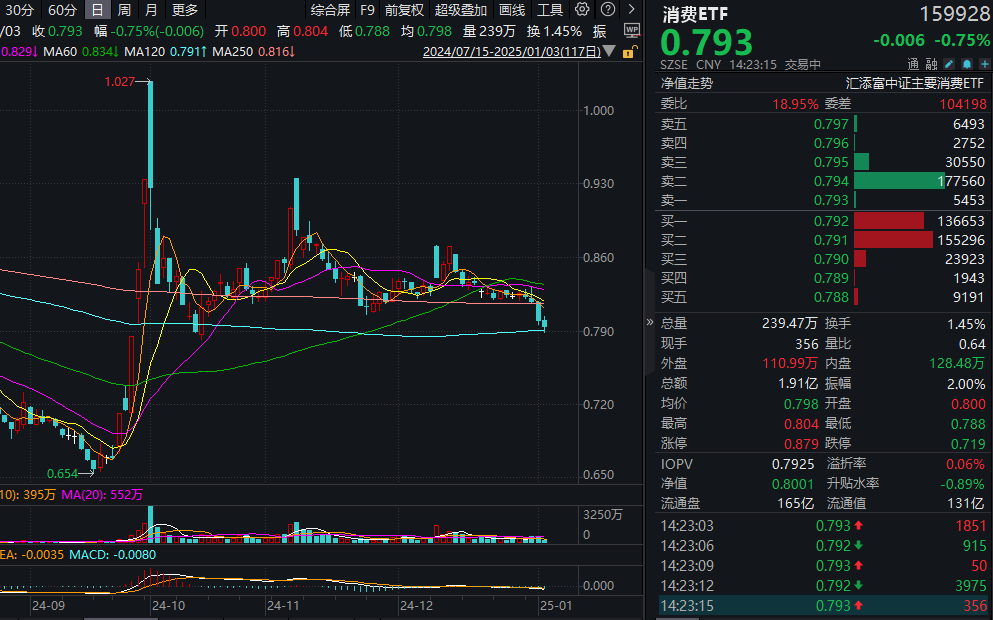Collapse the right quote panel arrow

(x=650, y=322)
